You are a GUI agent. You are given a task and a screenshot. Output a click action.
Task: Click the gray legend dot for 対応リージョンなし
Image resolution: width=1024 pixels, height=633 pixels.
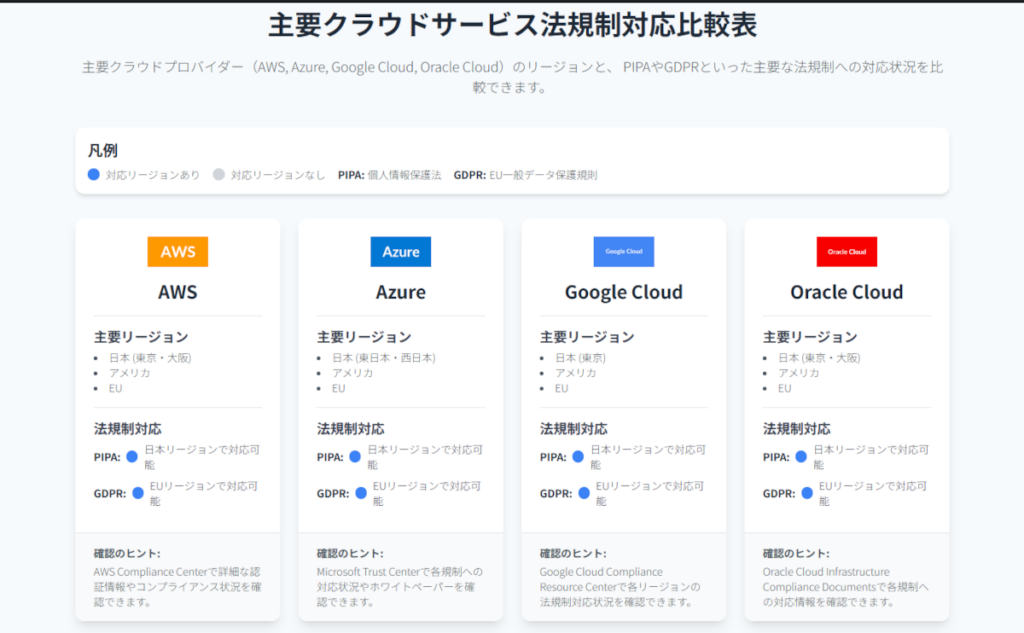[x=219, y=174]
